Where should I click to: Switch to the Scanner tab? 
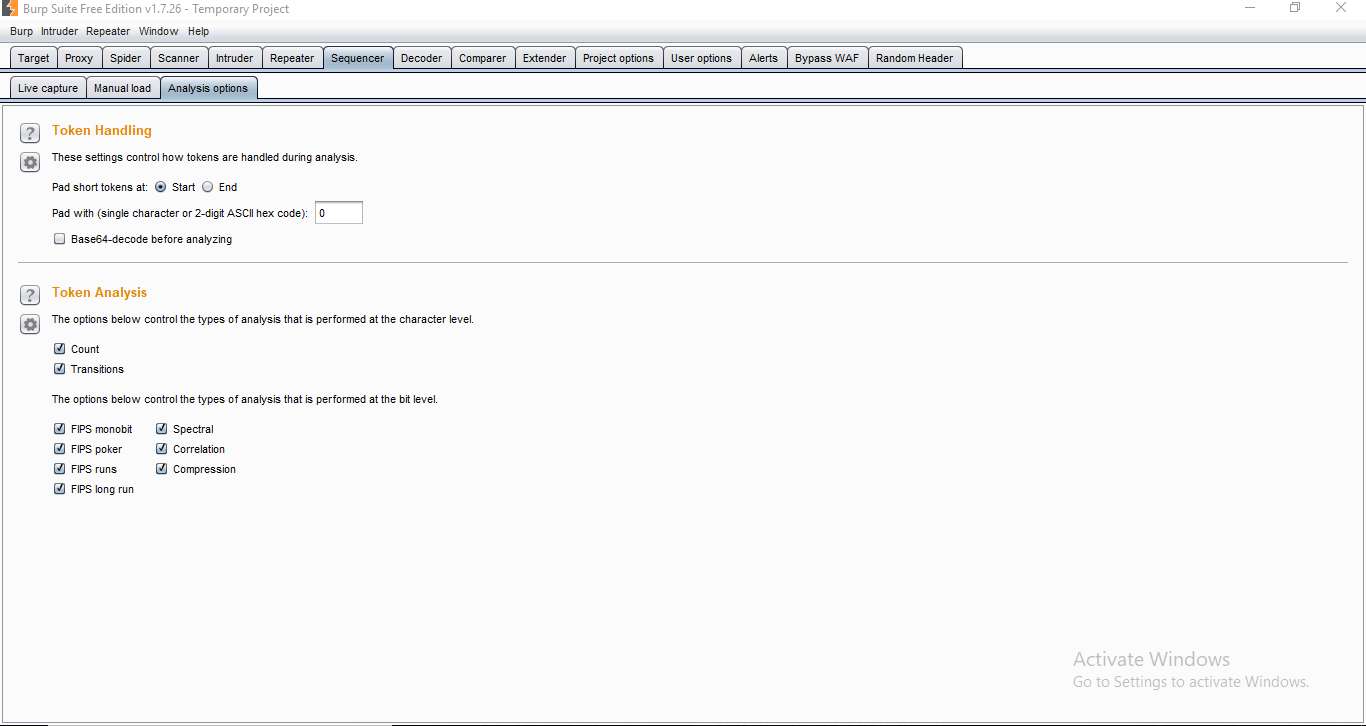point(179,58)
